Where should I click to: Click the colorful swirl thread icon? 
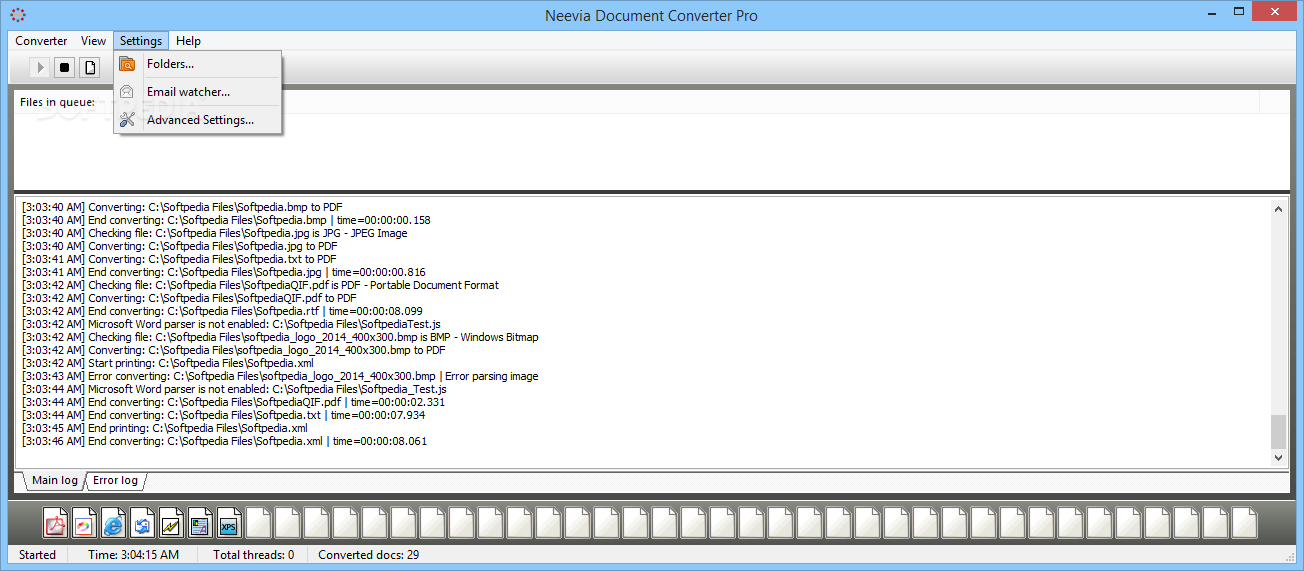point(84,523)
